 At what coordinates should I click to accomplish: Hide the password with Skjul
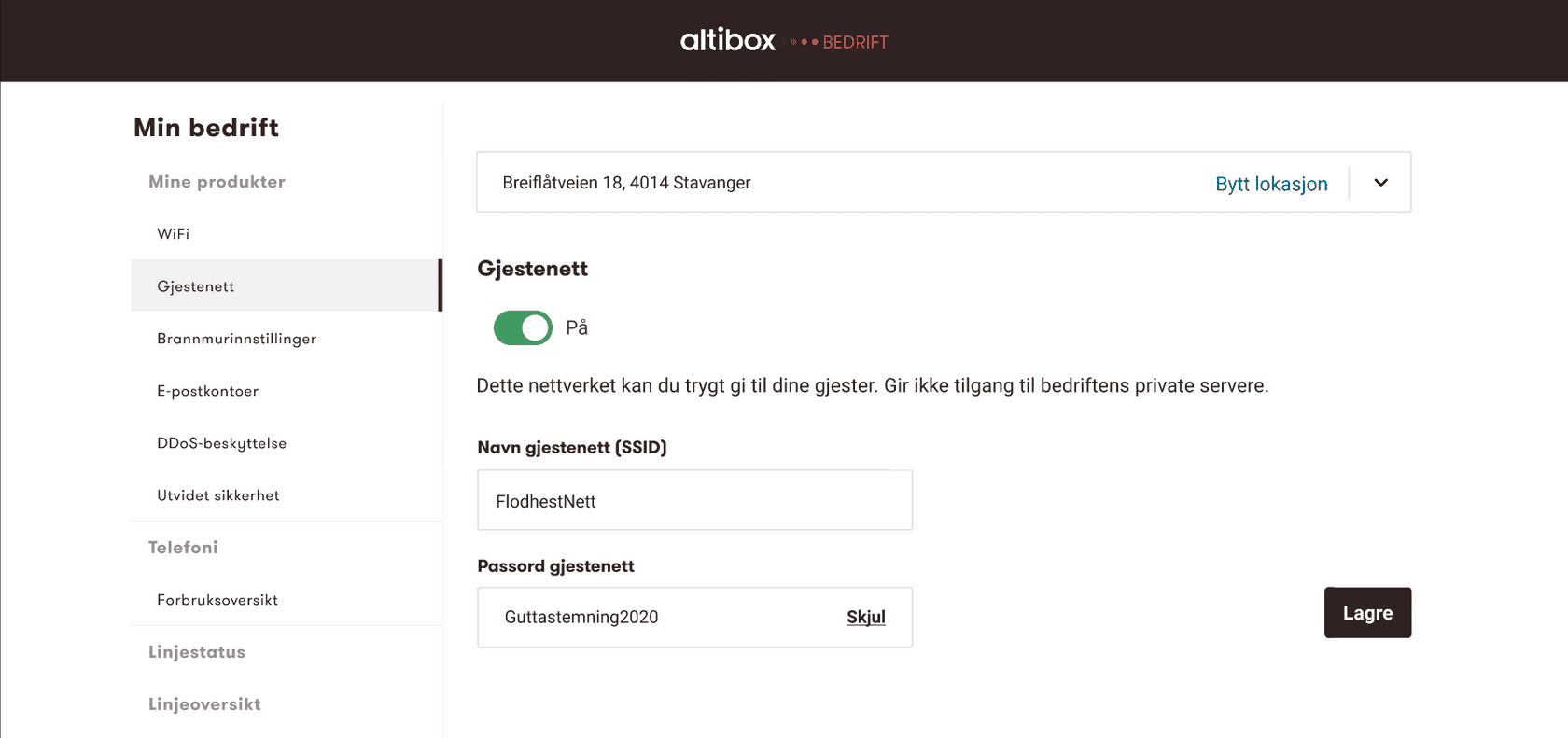[865, 618]
